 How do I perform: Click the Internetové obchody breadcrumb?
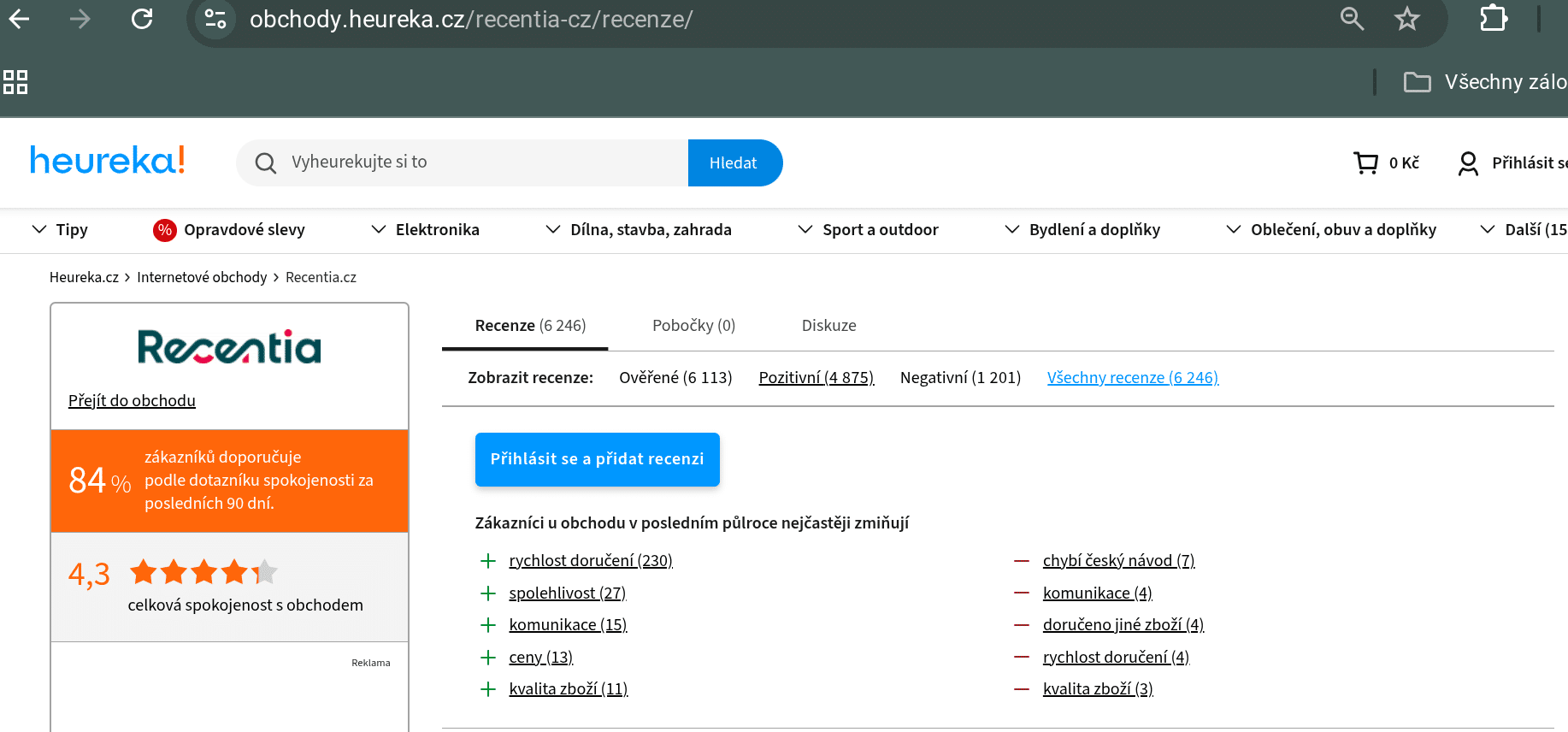(x=202, y=277)
